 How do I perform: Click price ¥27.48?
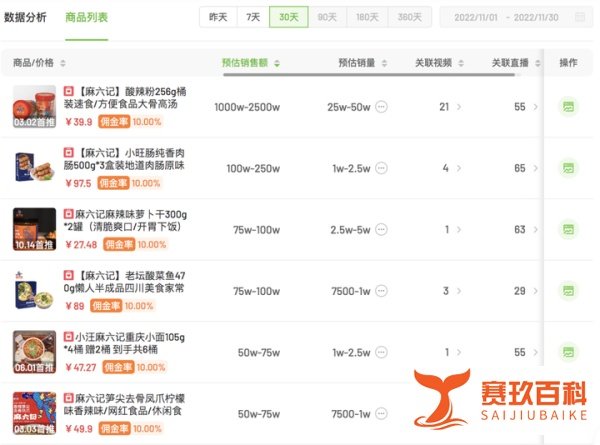click(81, 245)
